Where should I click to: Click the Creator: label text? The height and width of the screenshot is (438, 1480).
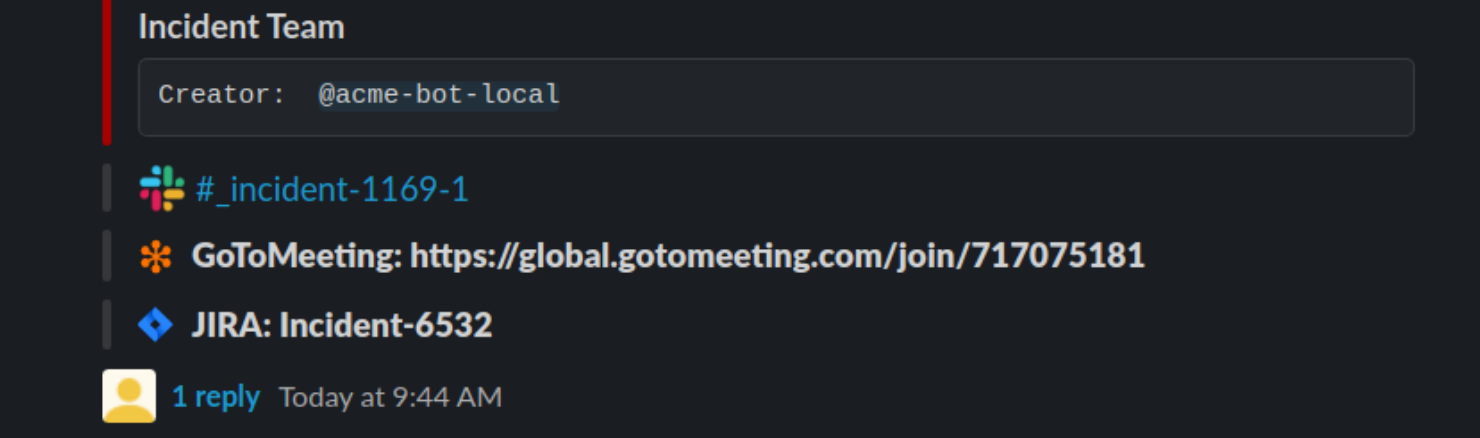[222, 95]
